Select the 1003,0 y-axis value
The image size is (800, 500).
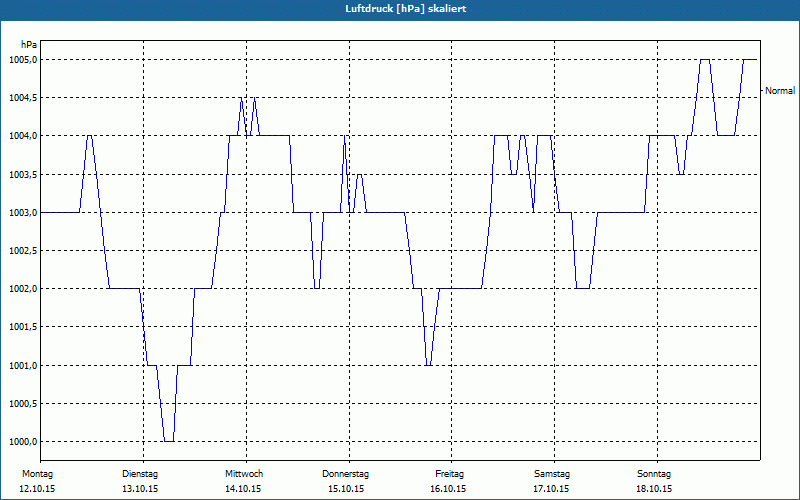coord(23,212)
